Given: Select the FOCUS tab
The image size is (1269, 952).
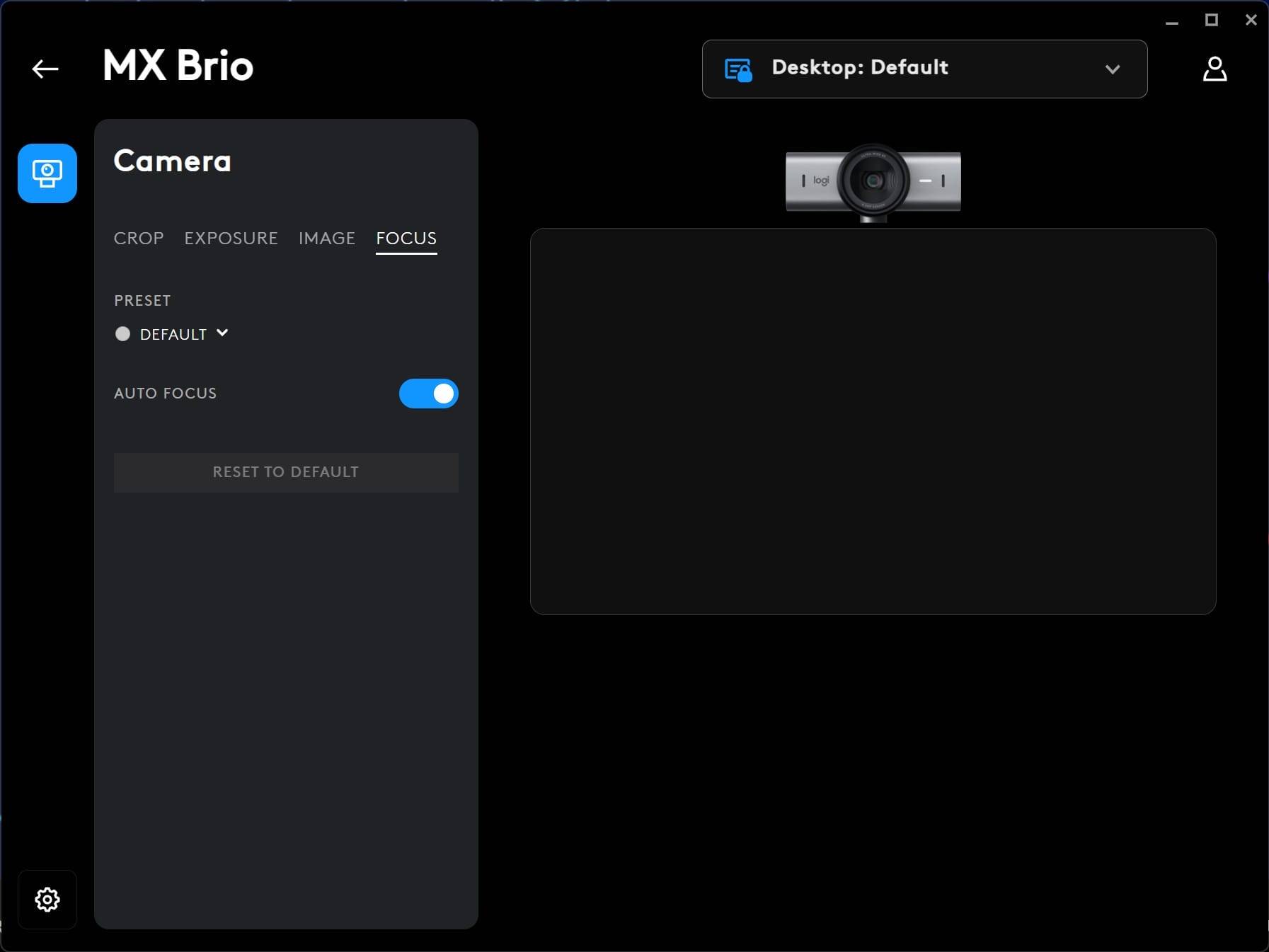Looking at the screenshot, I should (x=406, y=238).
